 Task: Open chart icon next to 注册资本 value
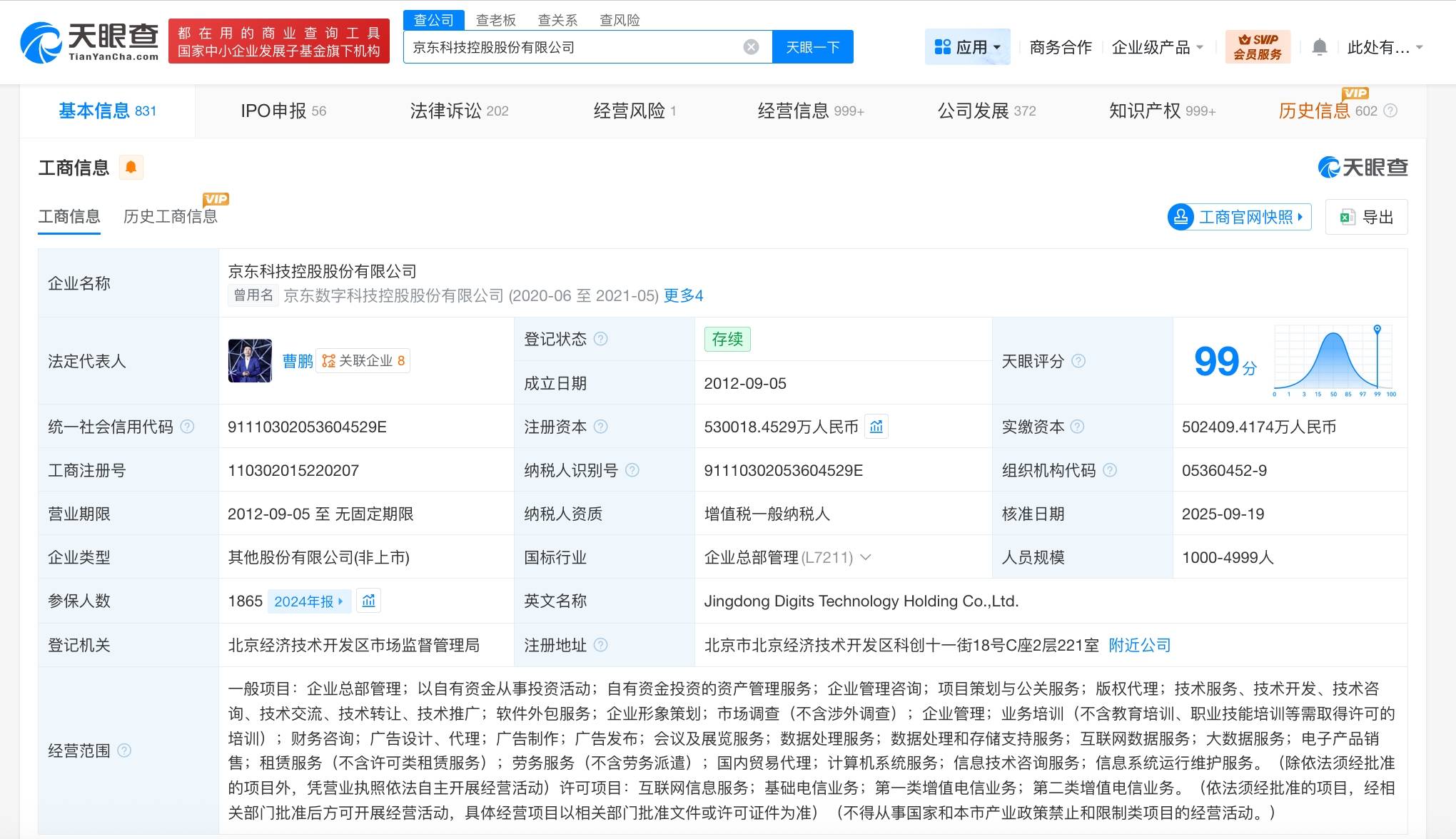pos(876,427)
